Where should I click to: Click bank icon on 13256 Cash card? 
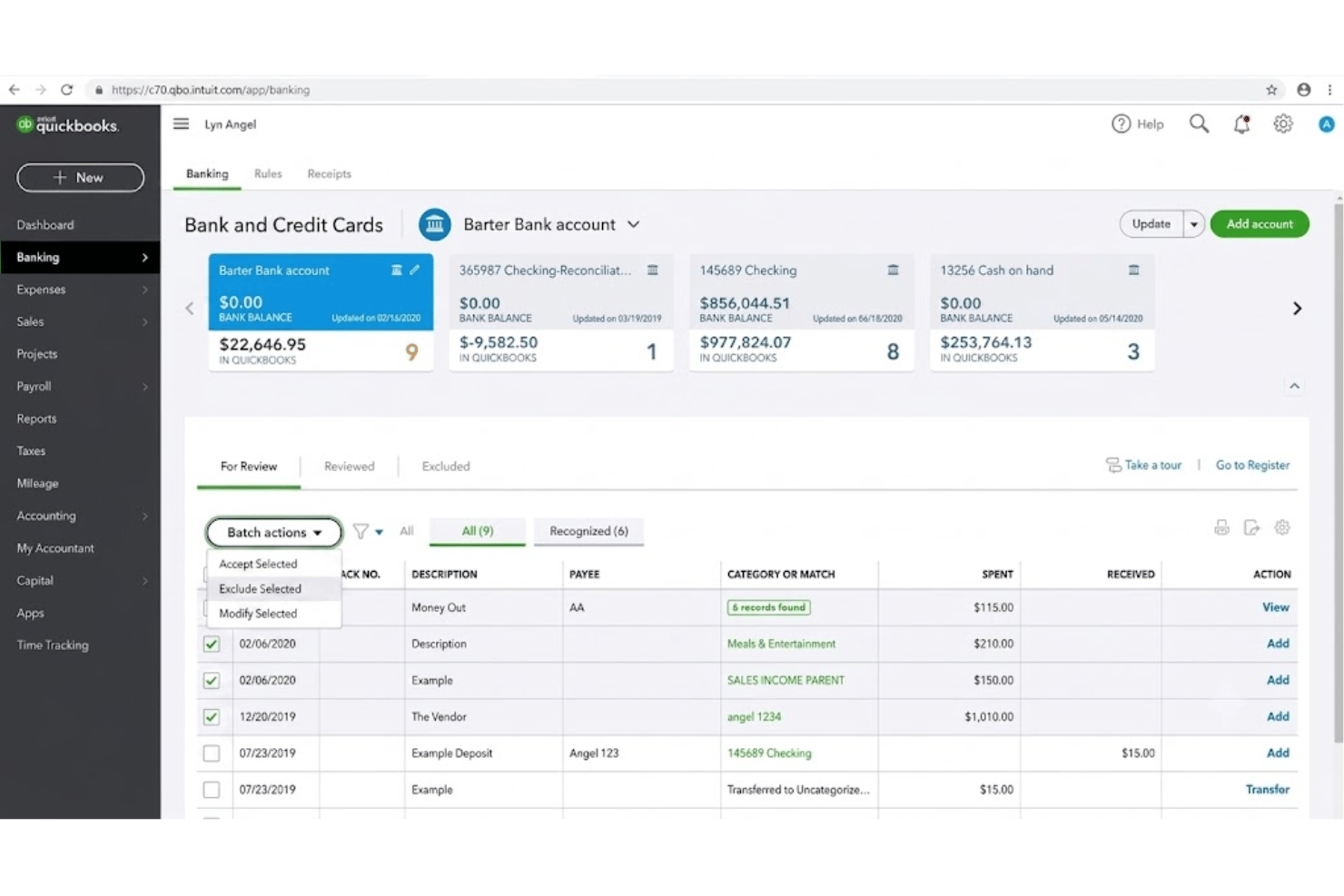pyautogui.click(x=1133, y=270)
